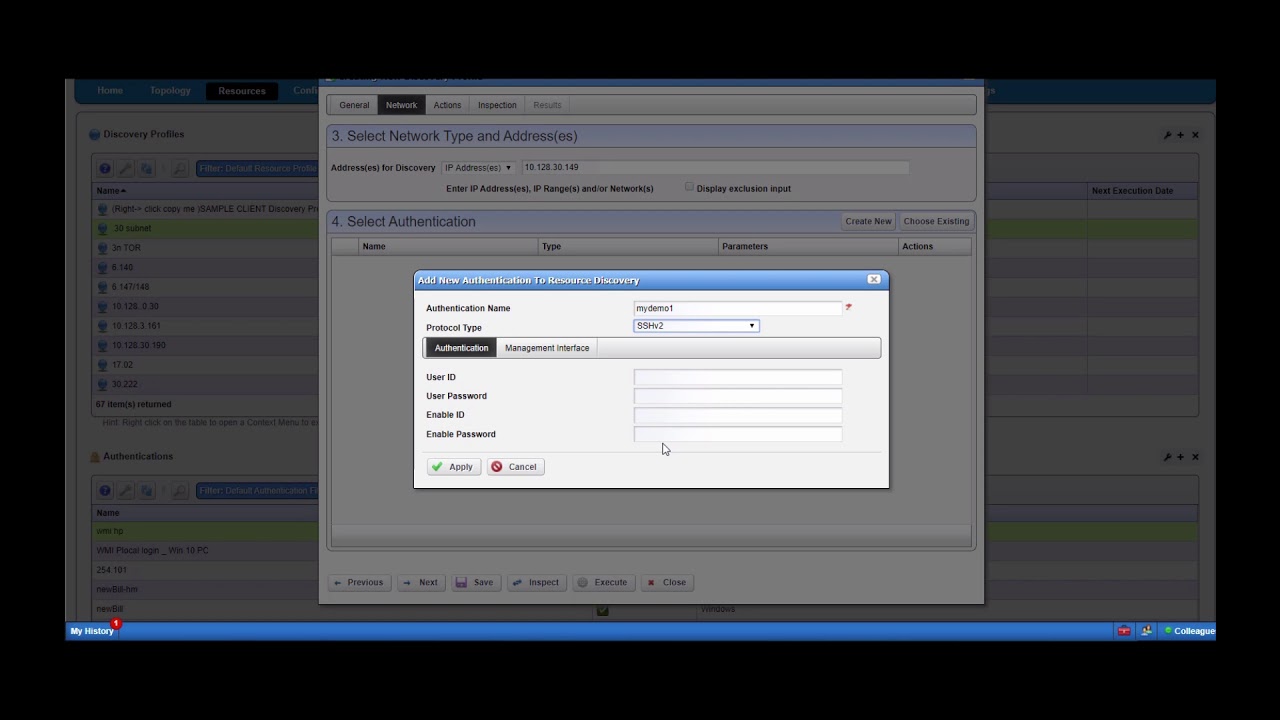Image resolution: width=1280 pixels, height=720 pixels.
Task: Click the address field containing 10.128.30.149
Action: click(x=715, y=168)
